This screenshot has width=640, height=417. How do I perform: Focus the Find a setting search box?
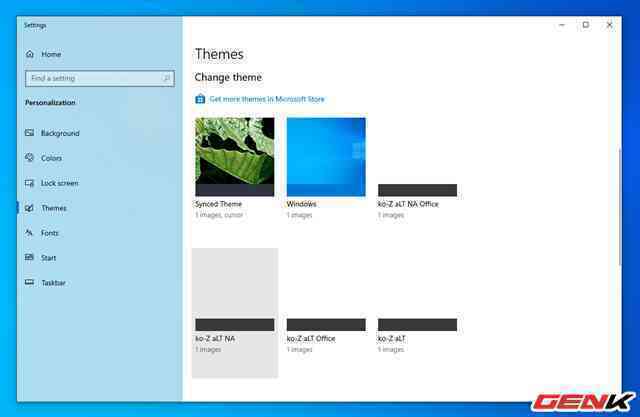100,78
